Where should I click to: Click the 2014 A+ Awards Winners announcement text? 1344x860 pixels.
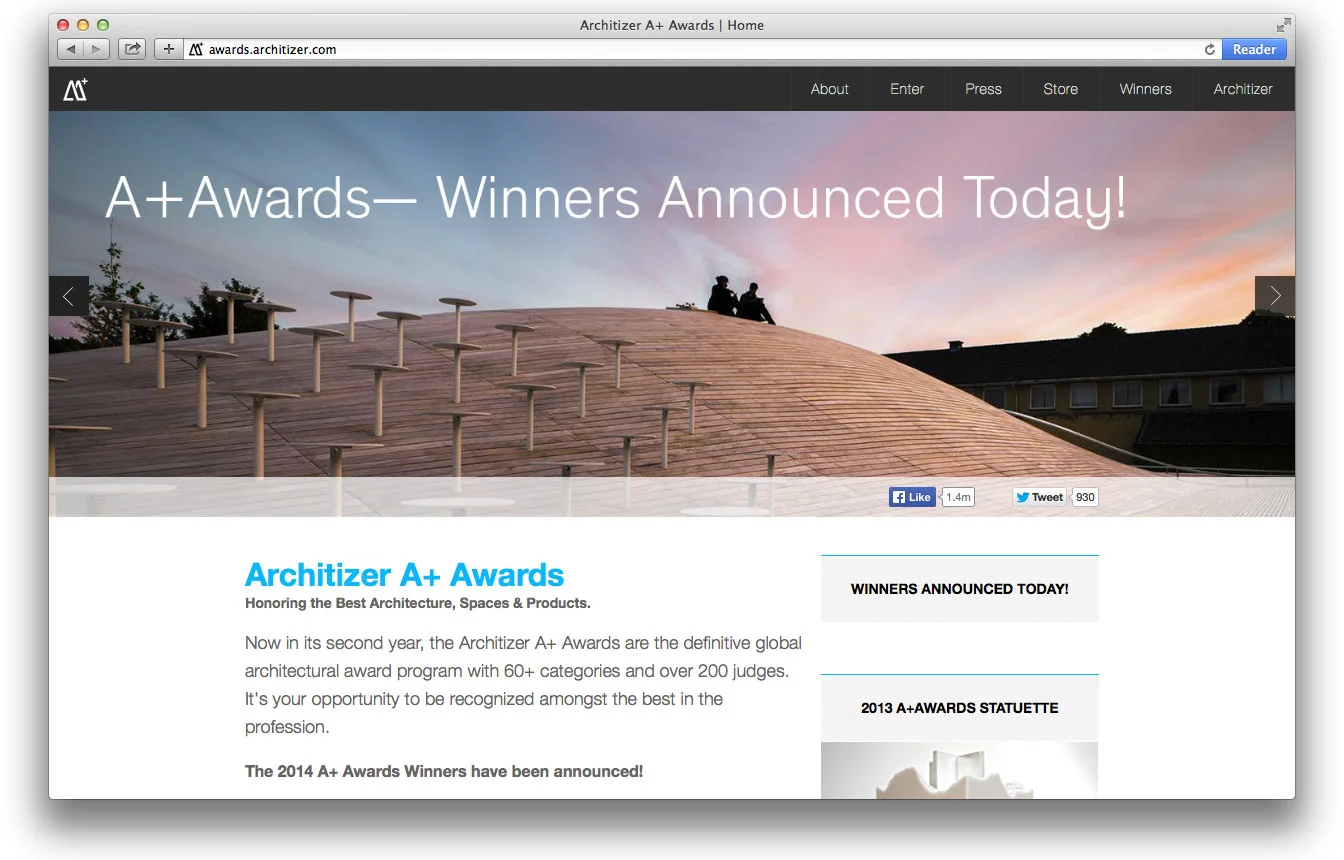coord(444,772)
